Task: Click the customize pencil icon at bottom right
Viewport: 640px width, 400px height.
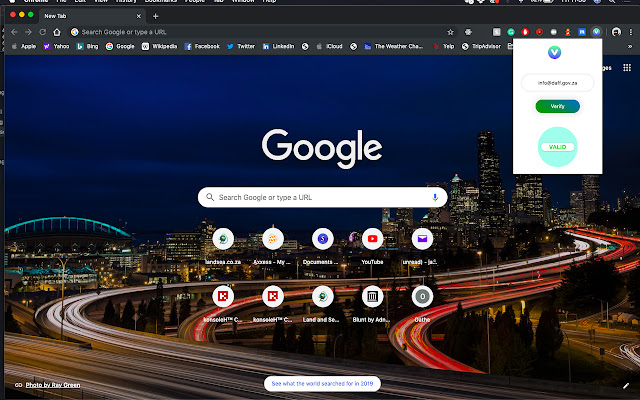Action: coord(626,385)
